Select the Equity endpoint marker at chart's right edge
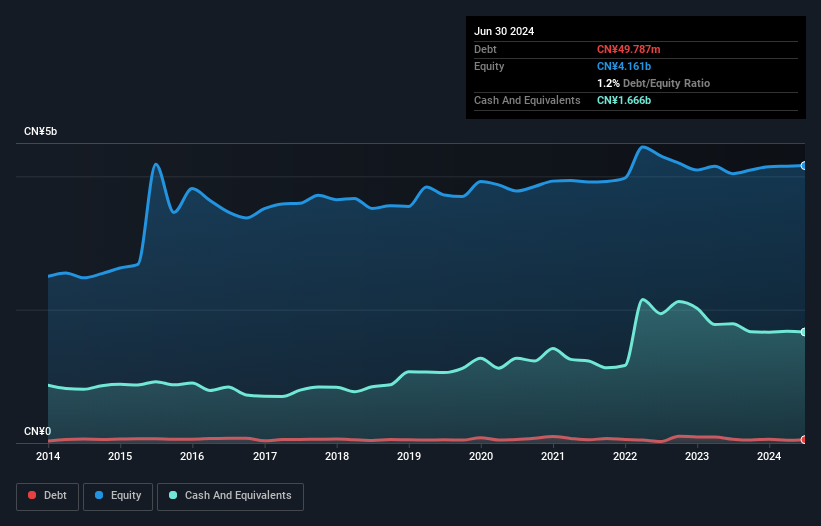The width and height of the screenshot is (821, 526). coord(804,166)
